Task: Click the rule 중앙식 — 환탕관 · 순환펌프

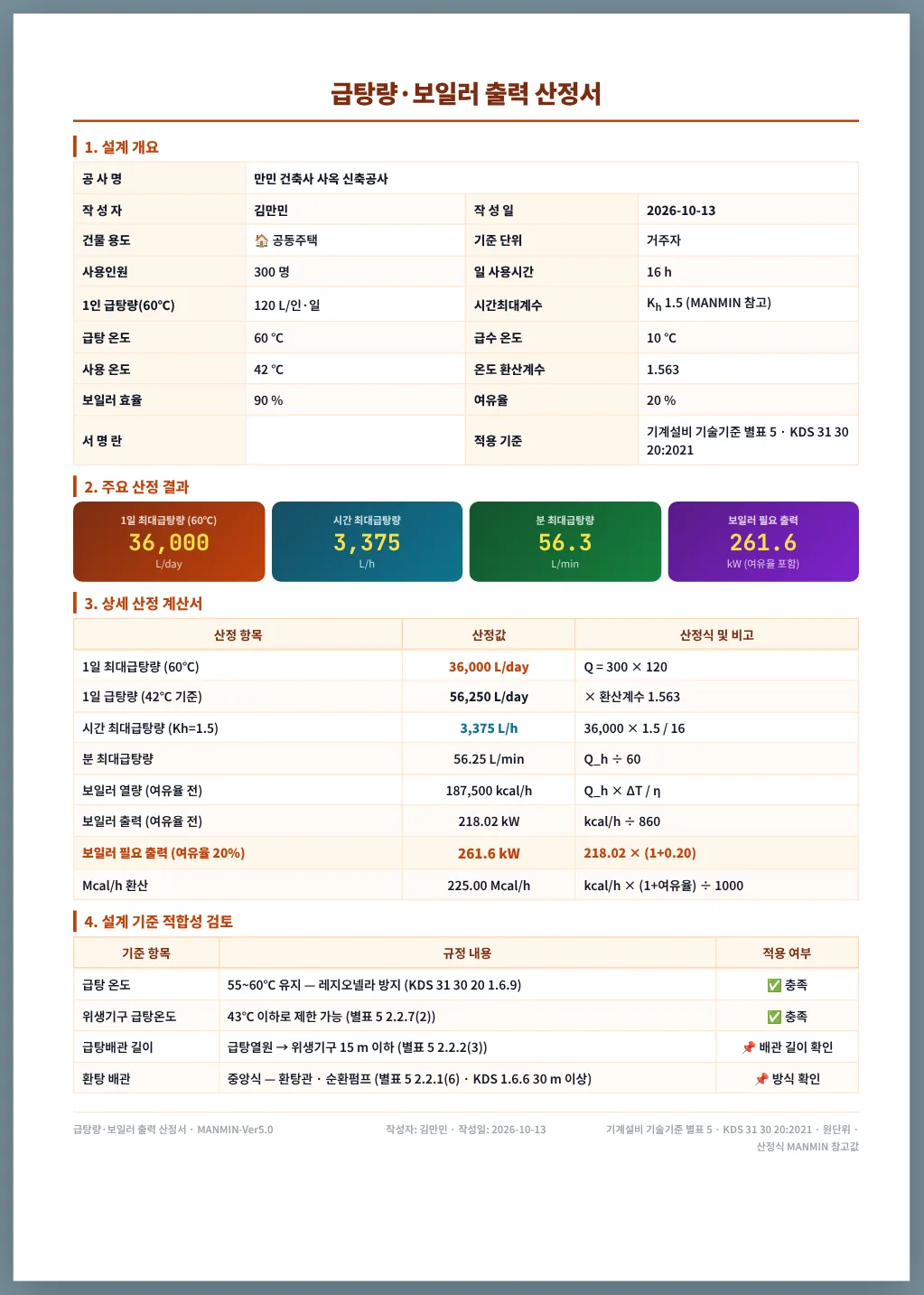Action: (409, 1079)
